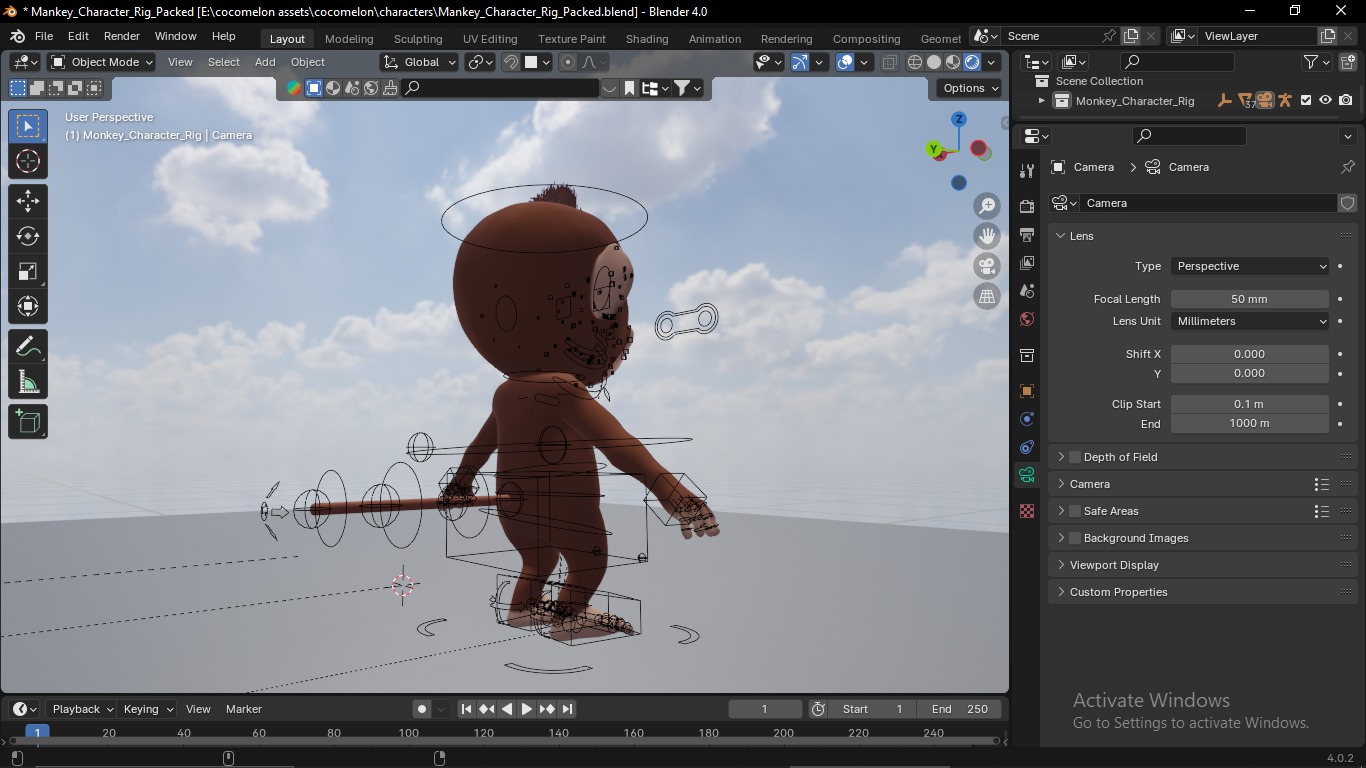Jump to the last frame
The height and width of the screenshot is (768, 1366).
[567, 709]
